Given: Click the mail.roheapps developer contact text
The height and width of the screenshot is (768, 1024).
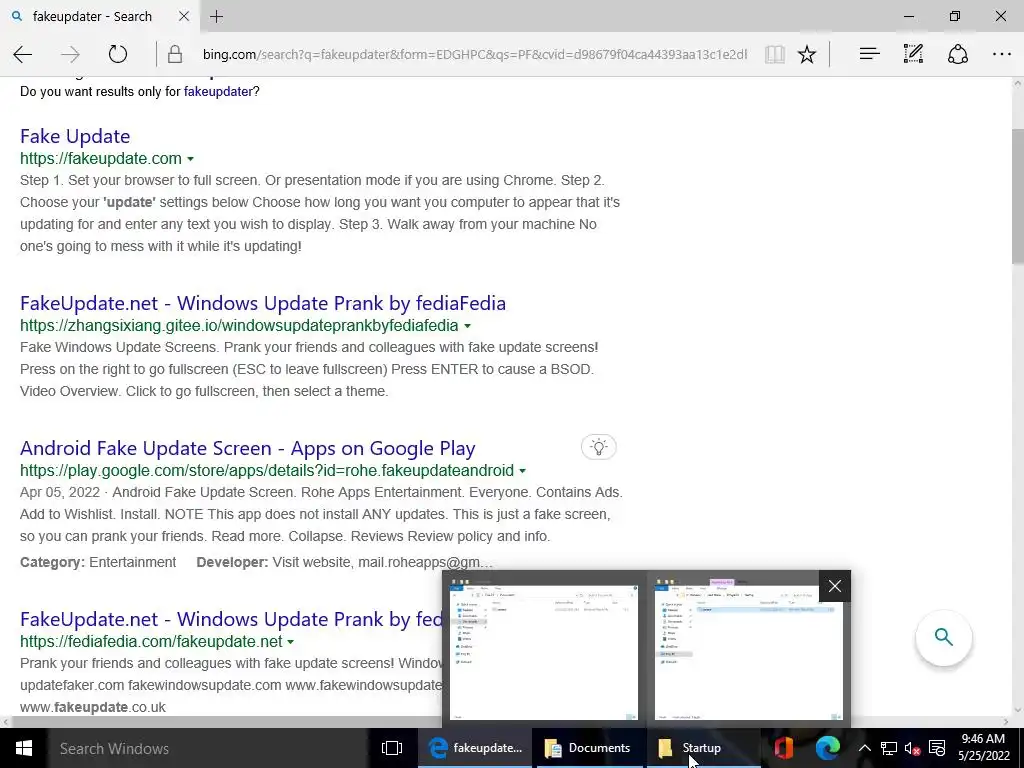Looking at the screenshot, I should click(x=425, y=562).
